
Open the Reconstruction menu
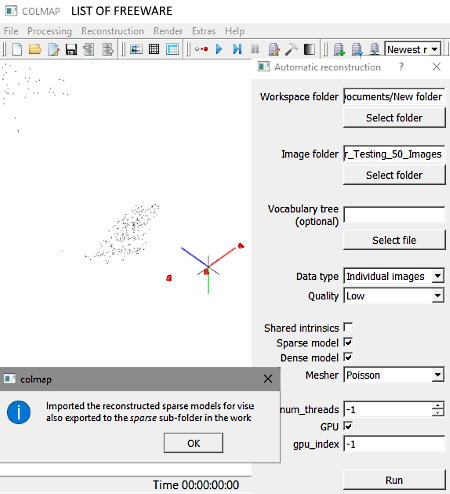click(113, 31)
